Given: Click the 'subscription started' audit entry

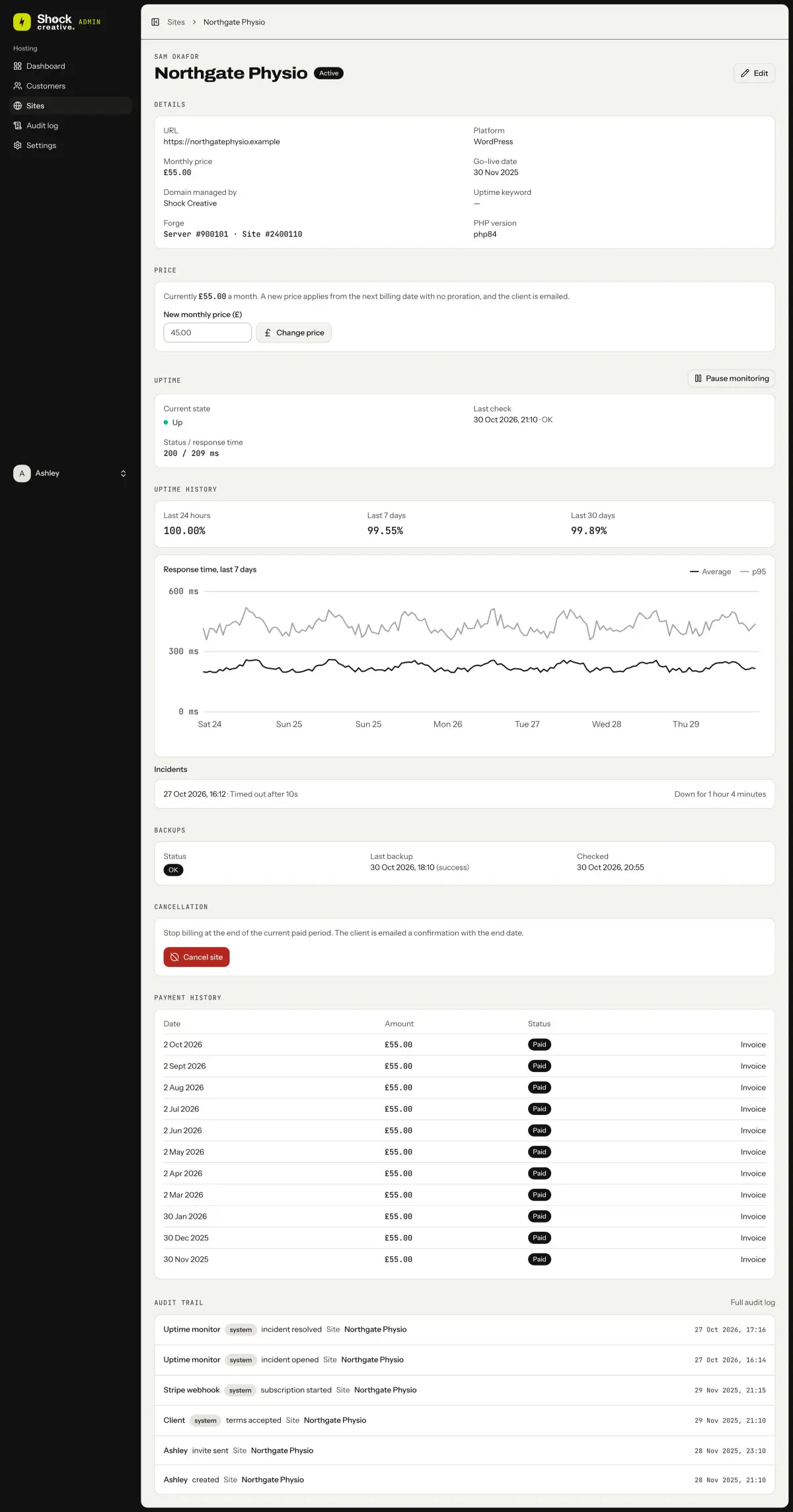Looking at the screenshot, I should pyautogui.click(x=465, y=1390).
